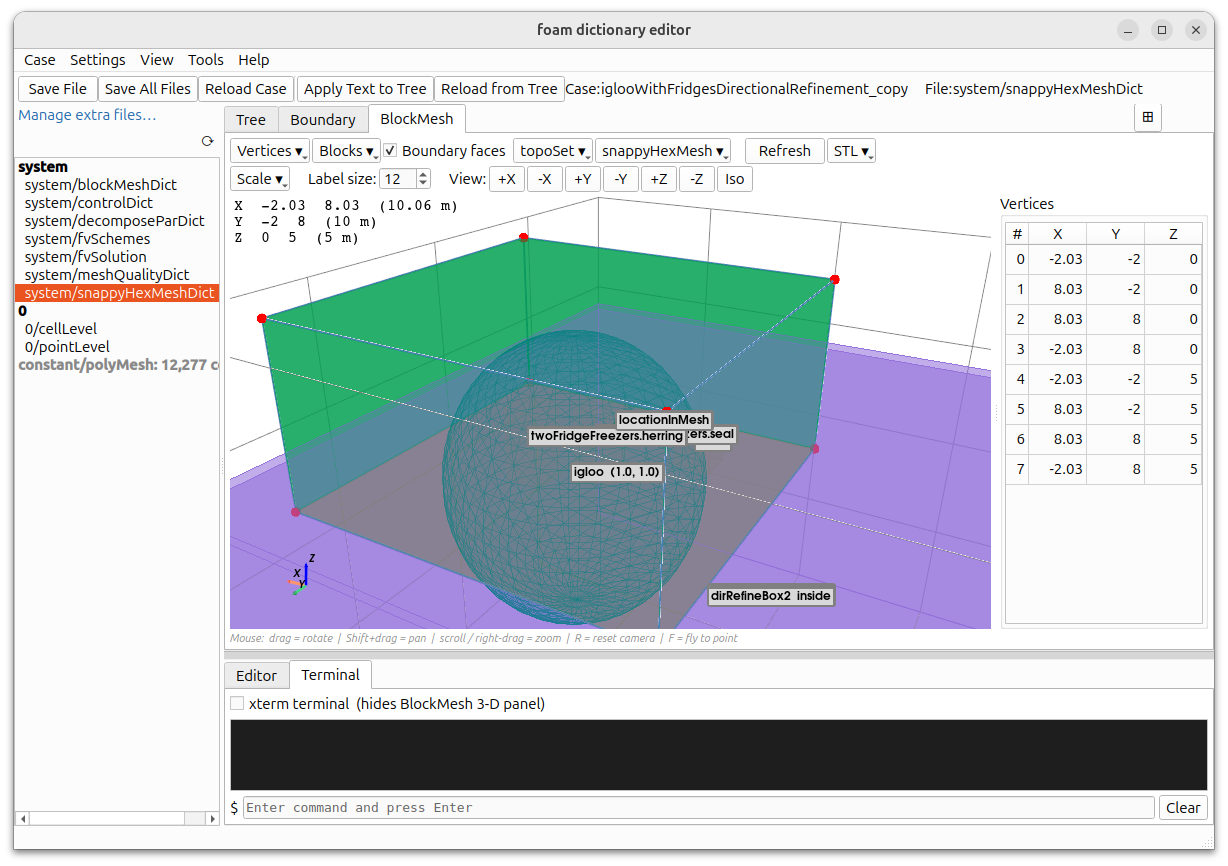Click the Label size value field

click(x=397, y=179)
